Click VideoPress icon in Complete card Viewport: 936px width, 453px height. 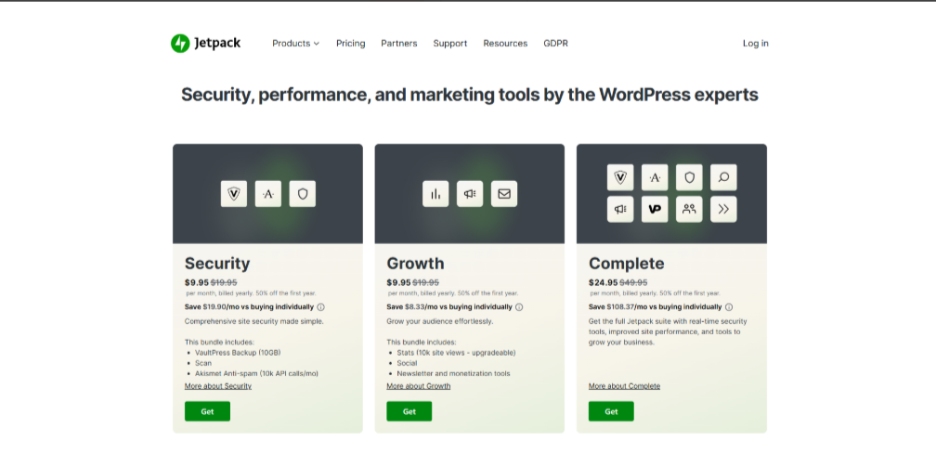(x=655, y=209)
